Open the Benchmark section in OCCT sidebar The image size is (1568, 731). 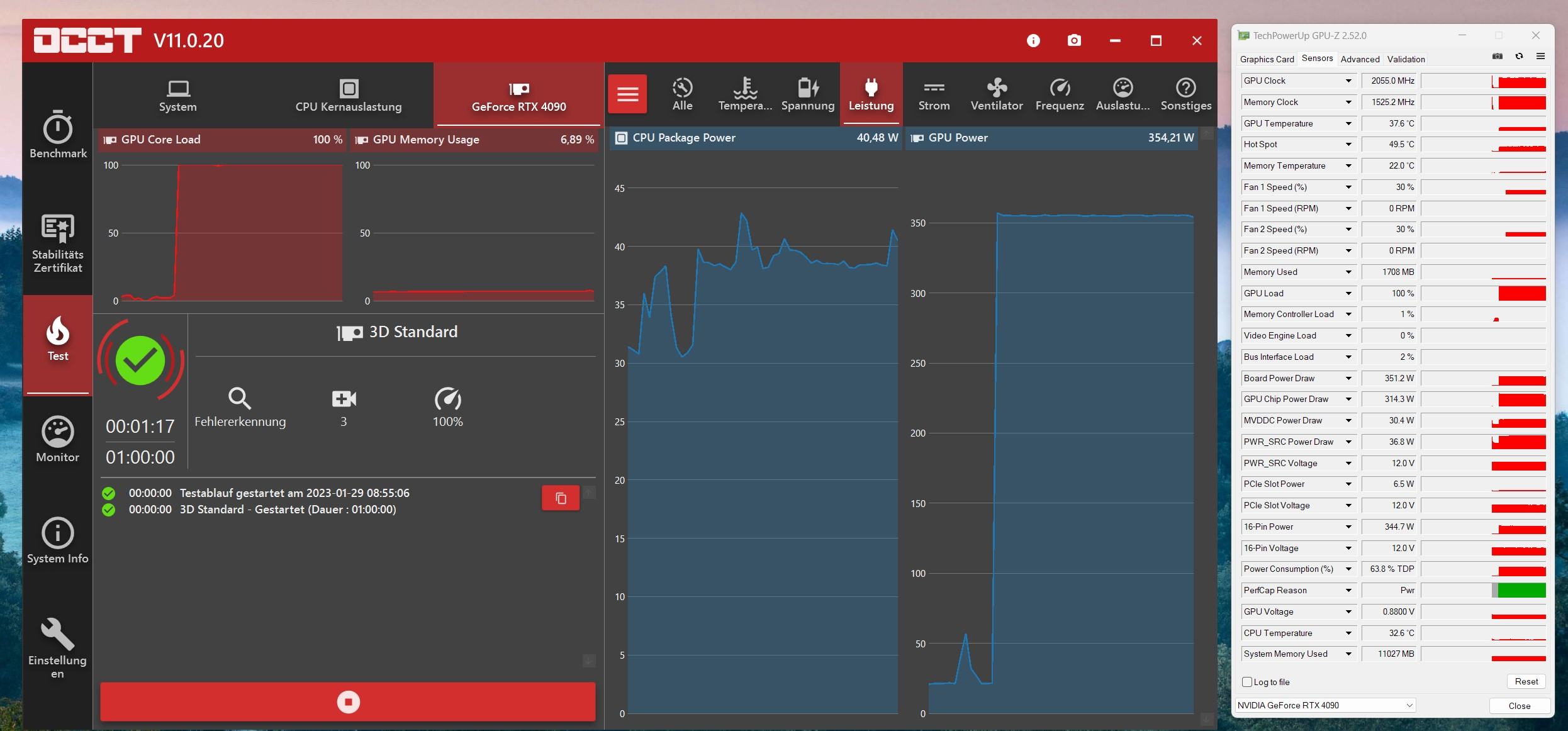58,135
